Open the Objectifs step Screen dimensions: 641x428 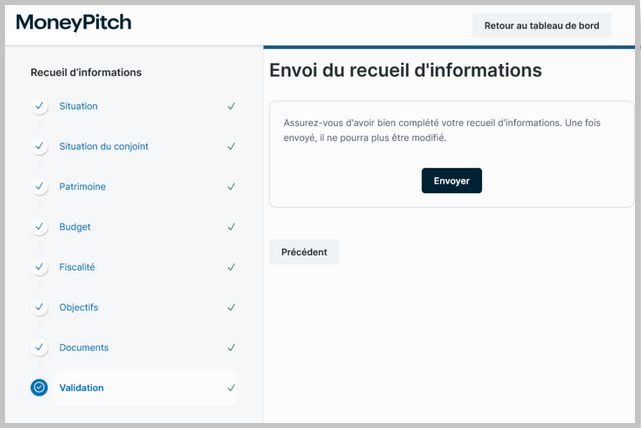point(78,307)
